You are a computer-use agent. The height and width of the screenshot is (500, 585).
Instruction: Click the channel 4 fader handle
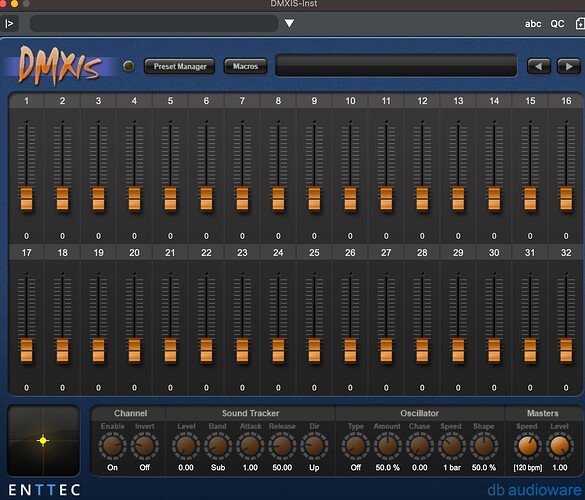[x=134, y=199]
